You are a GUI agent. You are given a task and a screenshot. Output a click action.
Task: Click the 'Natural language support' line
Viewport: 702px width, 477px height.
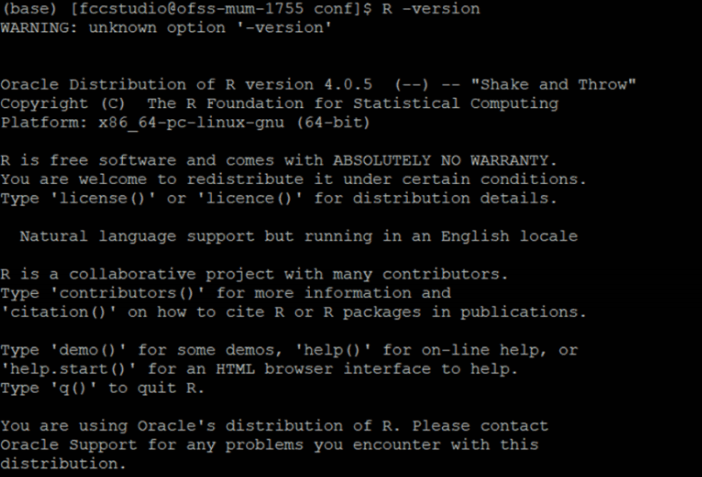click(299, 236)
